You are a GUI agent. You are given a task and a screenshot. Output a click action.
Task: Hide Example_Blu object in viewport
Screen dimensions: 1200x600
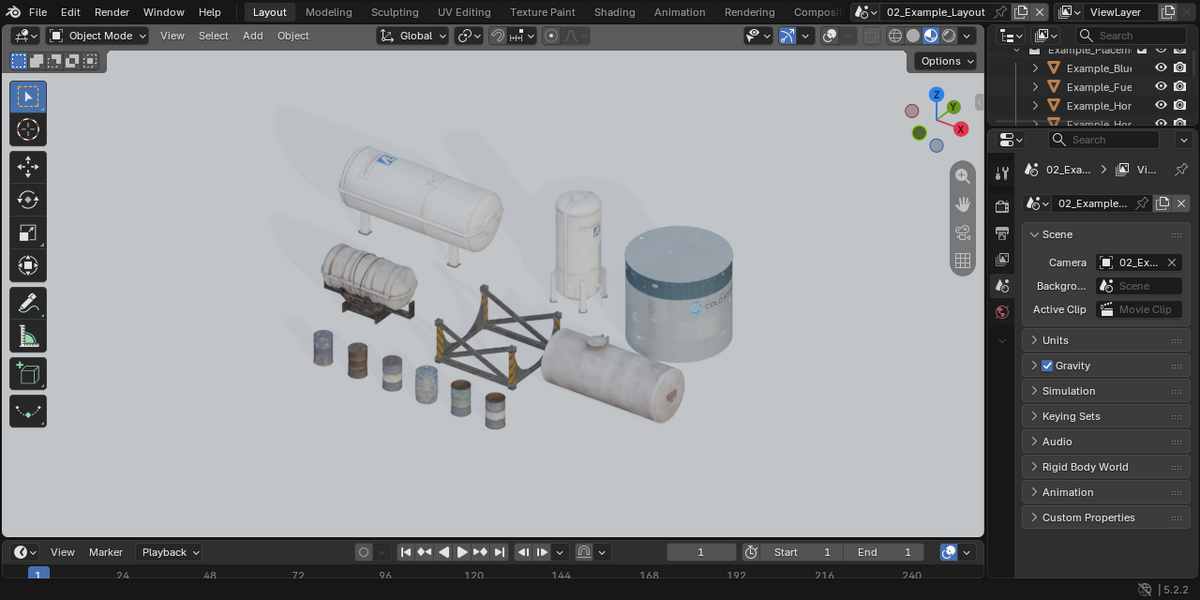[x=1161, y=68]
